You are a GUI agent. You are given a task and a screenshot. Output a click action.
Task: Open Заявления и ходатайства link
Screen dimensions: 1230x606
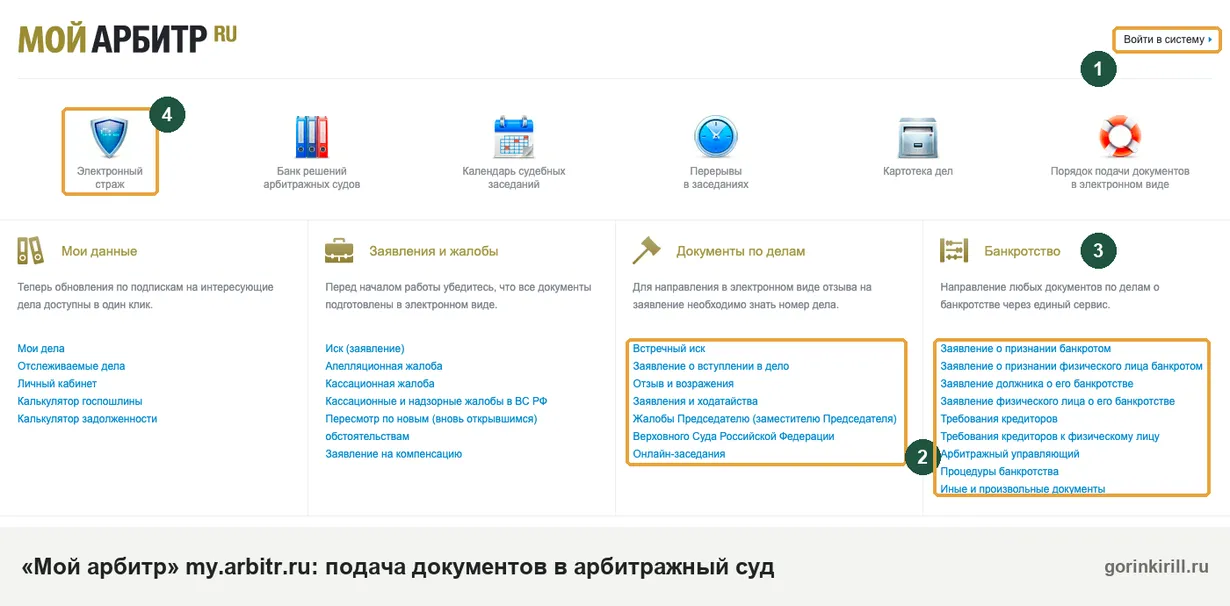pyautogui.click(x=695, y=401)
